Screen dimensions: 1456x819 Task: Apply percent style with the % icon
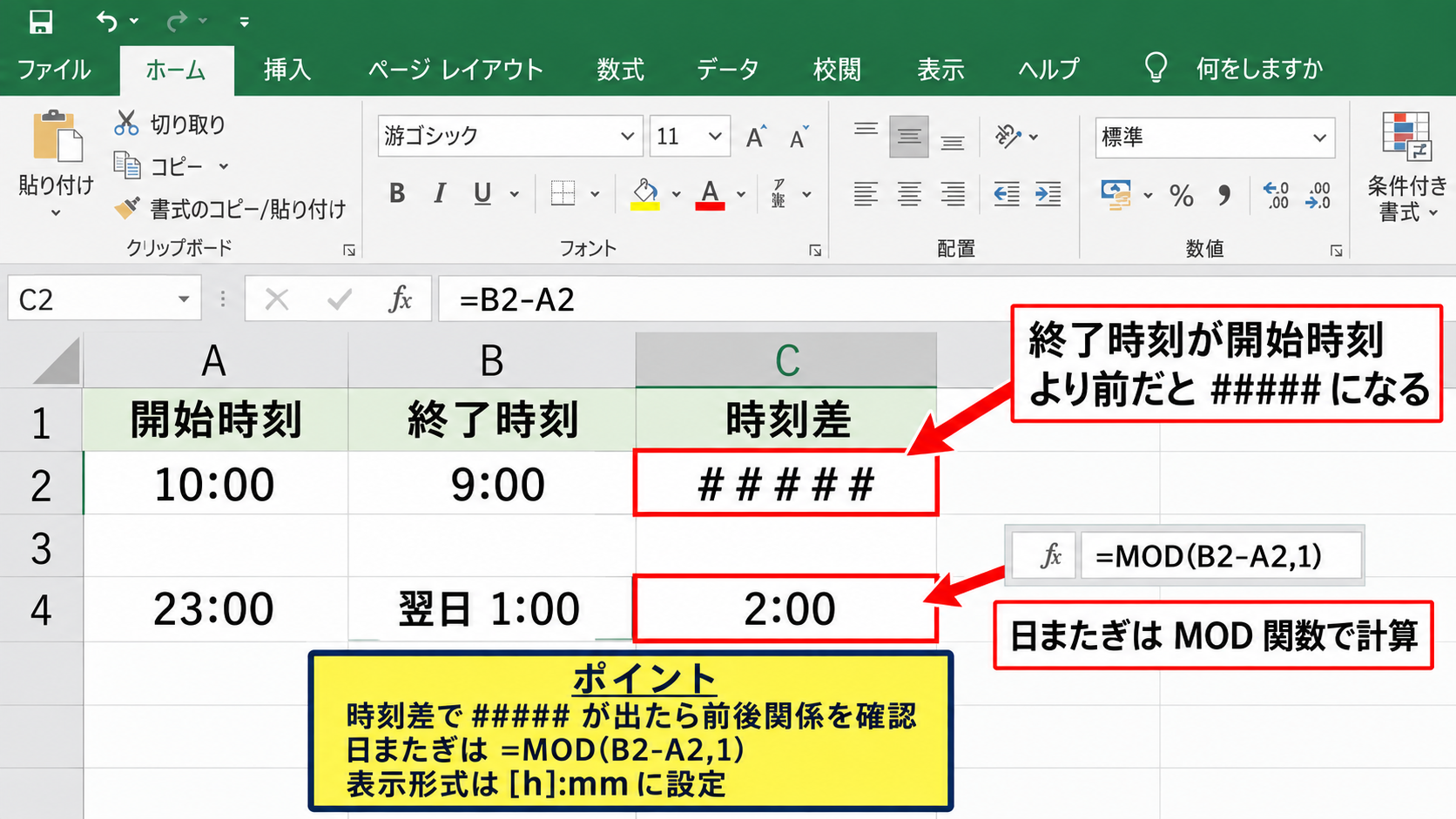pyautogui.click(x=1182, y=195)
